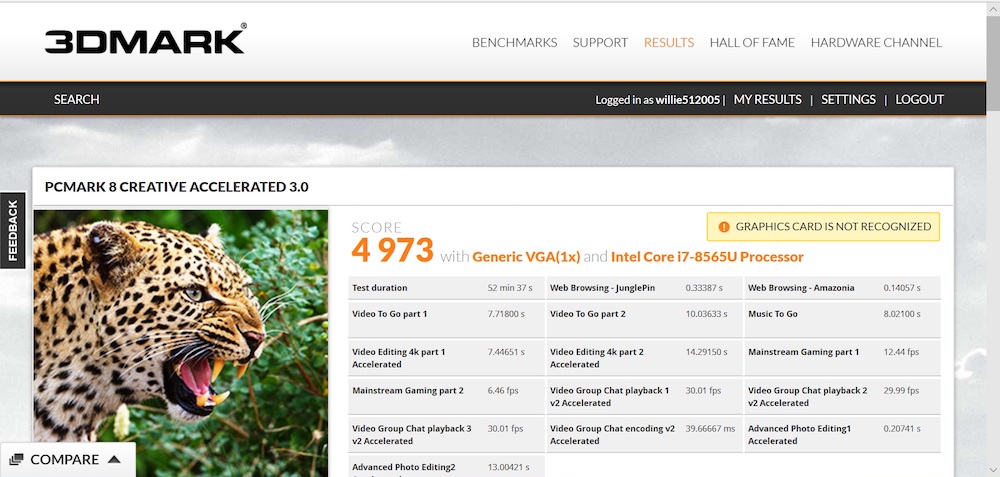Click Video To Go part 1 label

coord(390,314)
